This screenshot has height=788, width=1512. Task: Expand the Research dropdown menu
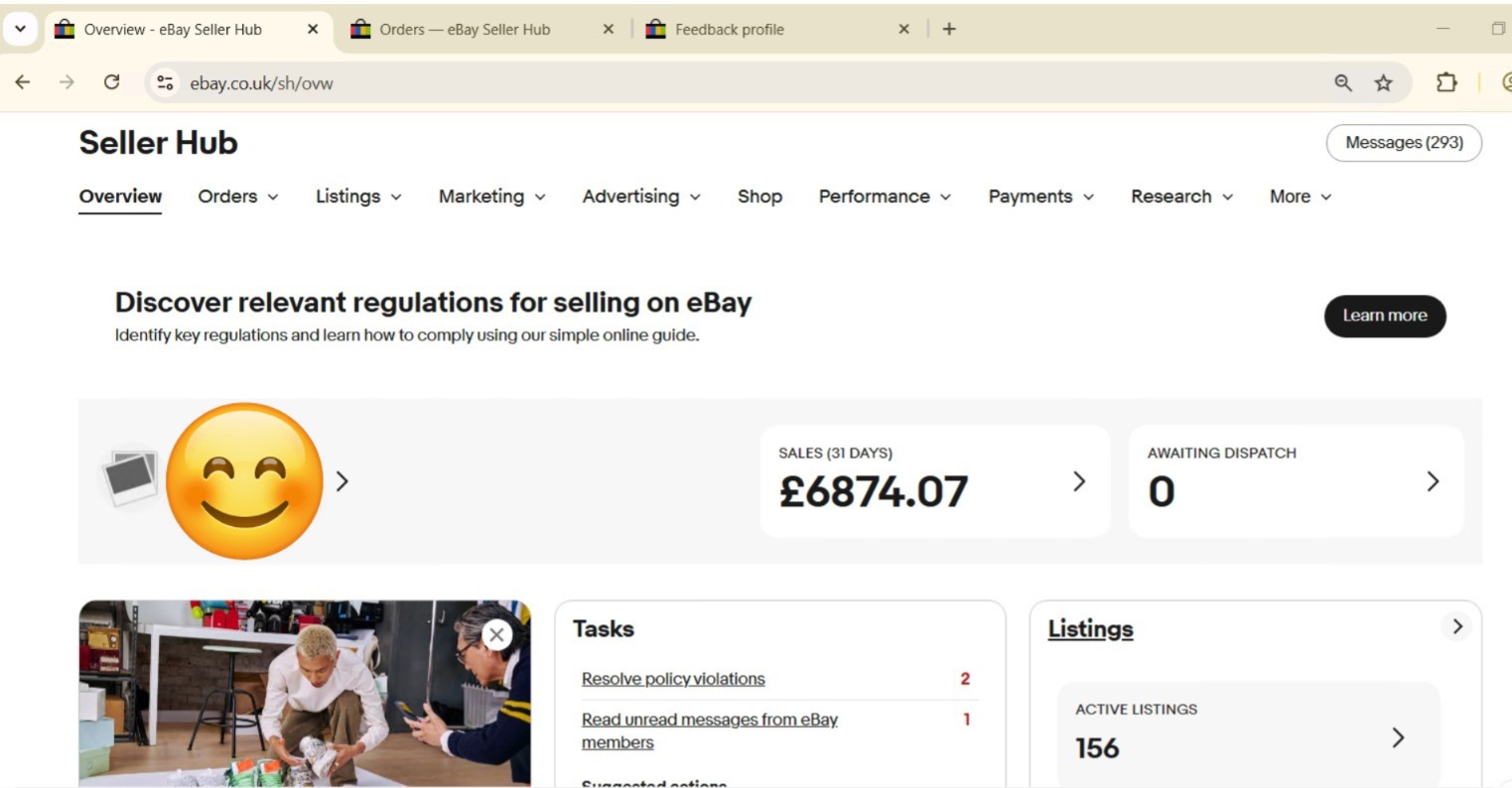tap(1181, 197)
